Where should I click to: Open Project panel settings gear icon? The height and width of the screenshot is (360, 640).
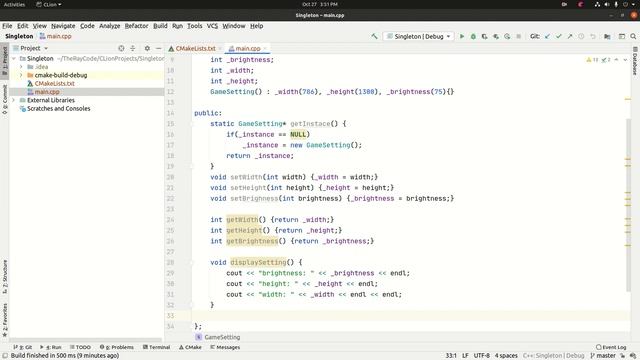[147, 48]
